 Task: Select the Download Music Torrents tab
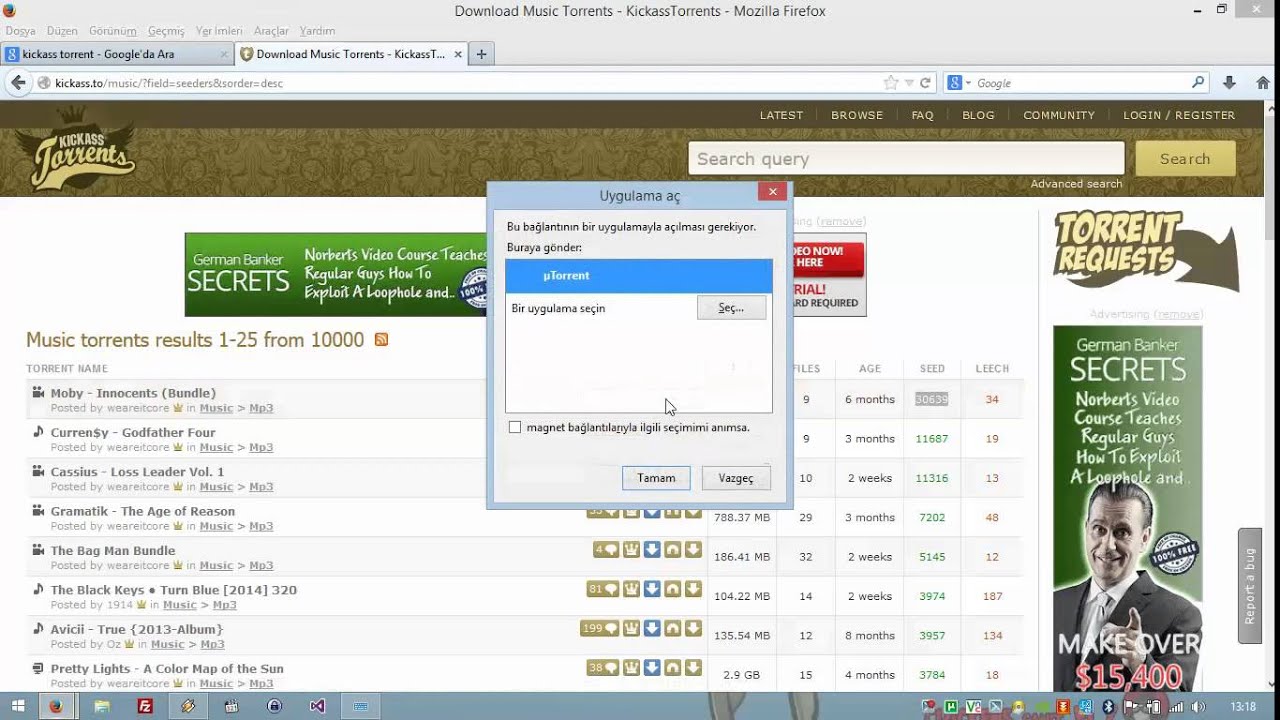(352, 54)
